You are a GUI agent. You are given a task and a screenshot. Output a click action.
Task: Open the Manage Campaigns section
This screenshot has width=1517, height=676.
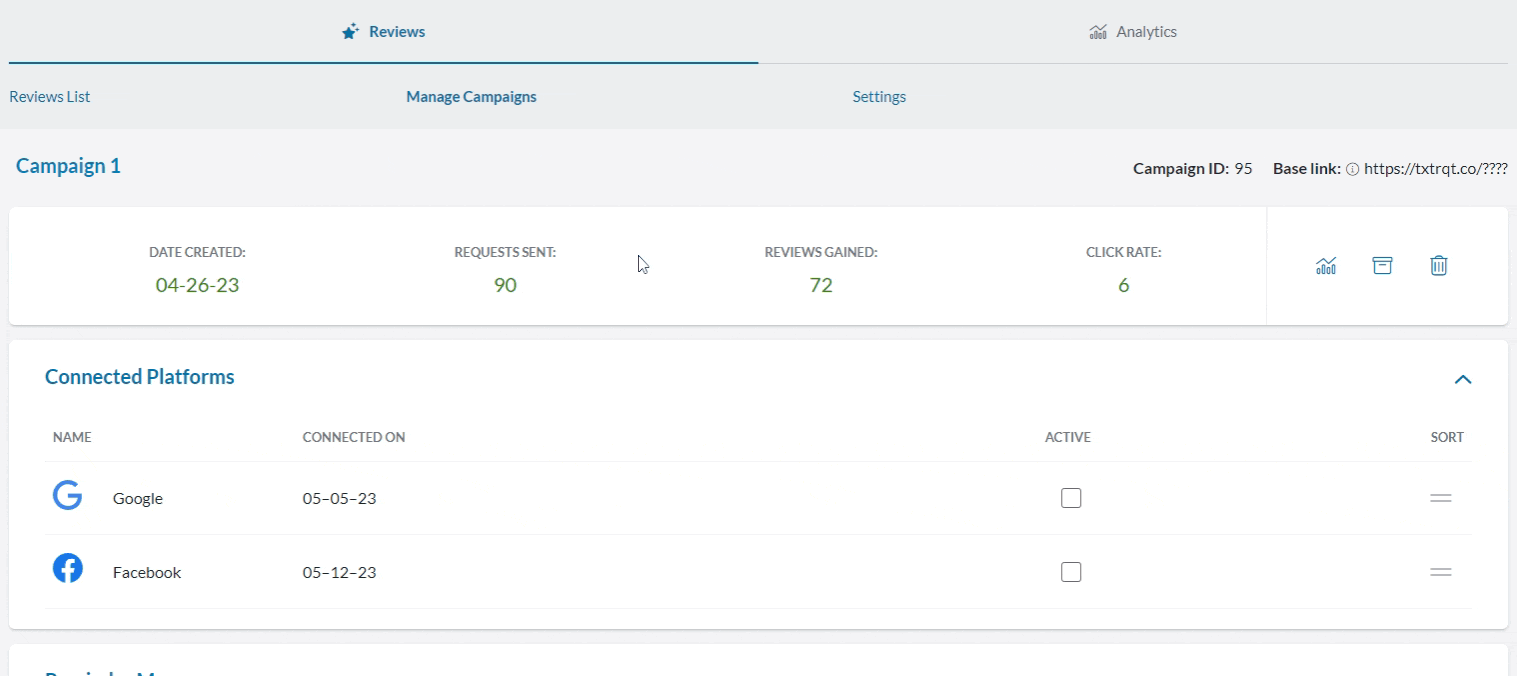click(x=471, y=96)
